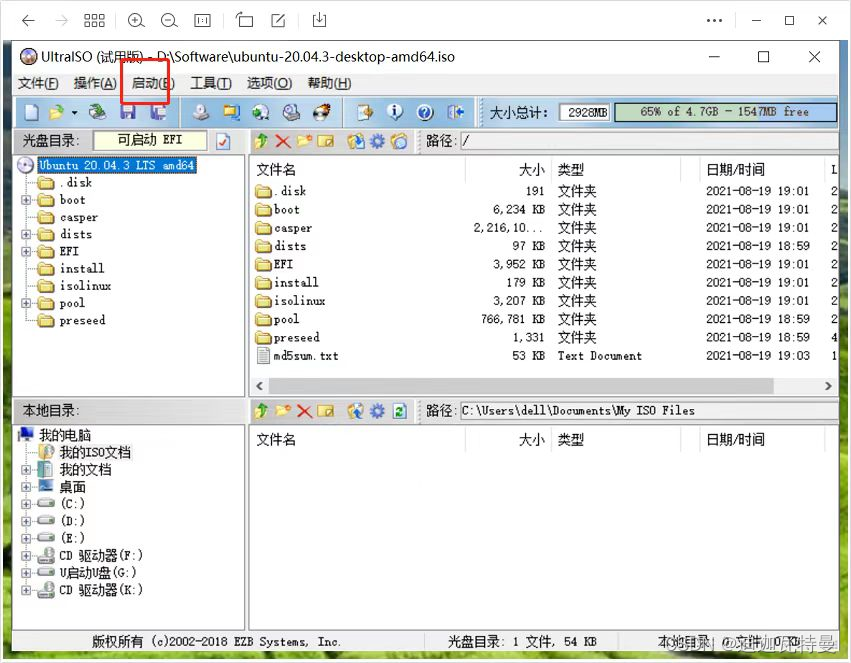Image resolution: width=851 pixels, height=663 pixels.
Task: Click the 文件名 column header in disc file list
Action: pyautogui.click(x=276, y=170)
